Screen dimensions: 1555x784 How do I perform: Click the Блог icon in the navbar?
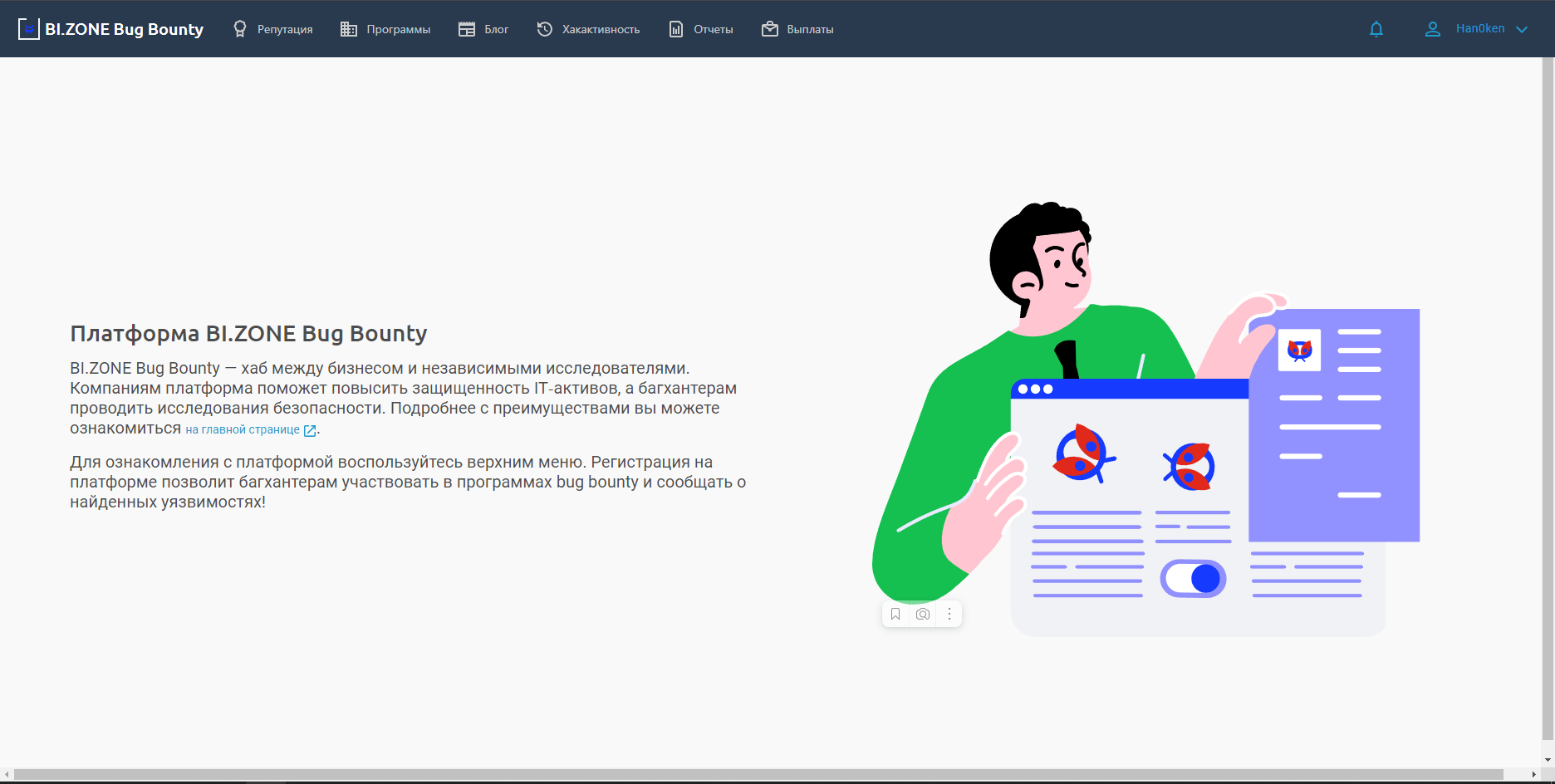tap(467, 29)
